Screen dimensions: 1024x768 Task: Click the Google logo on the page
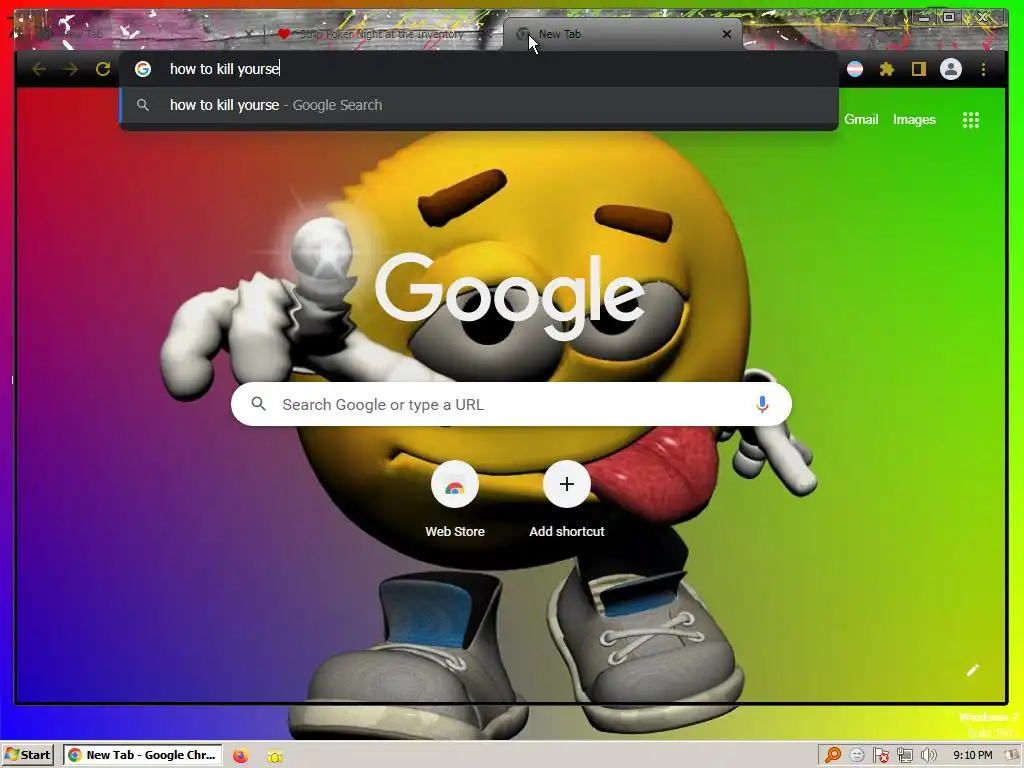click(x=510, y=297)
